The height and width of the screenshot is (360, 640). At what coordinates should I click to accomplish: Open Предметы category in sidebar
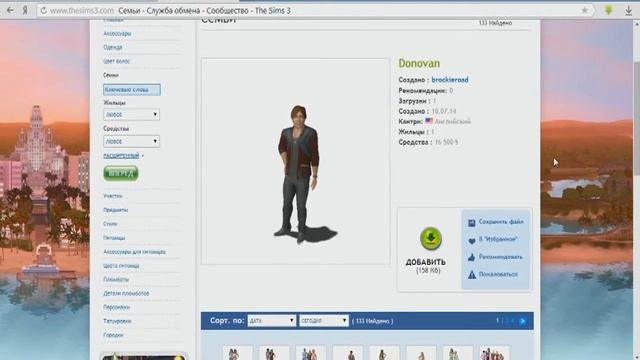(116, 210)
